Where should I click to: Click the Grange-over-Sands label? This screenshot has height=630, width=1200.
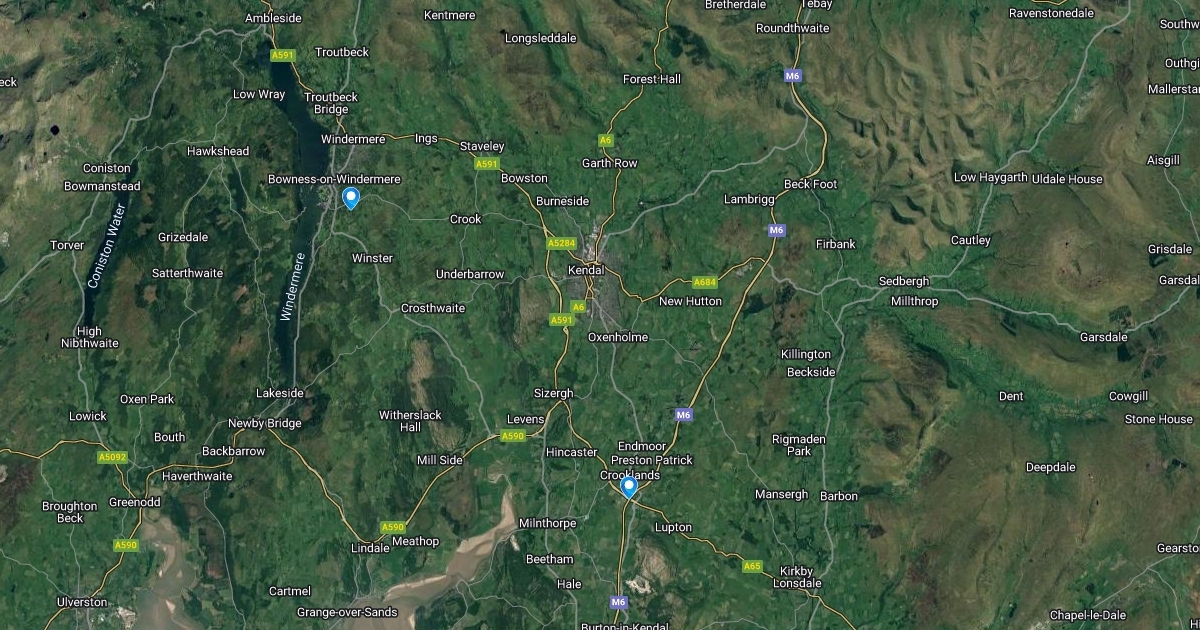347,612
